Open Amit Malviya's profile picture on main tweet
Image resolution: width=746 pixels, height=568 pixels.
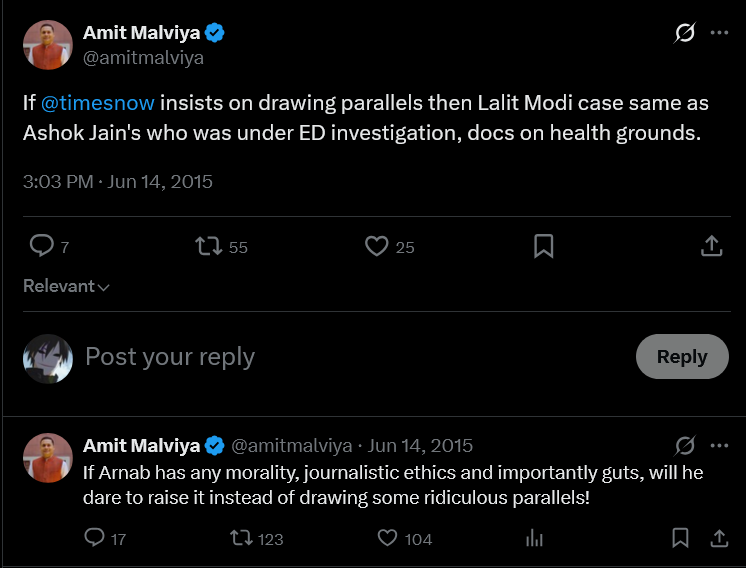[x=48, y=45]
